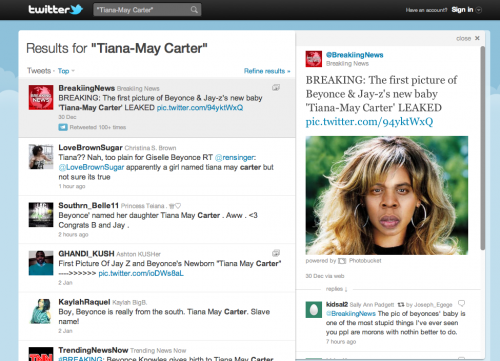This screenshot has width=500, height=361.
Task: Click reply bubble icon on kidsal2 reply
Action: click(461, 303)
